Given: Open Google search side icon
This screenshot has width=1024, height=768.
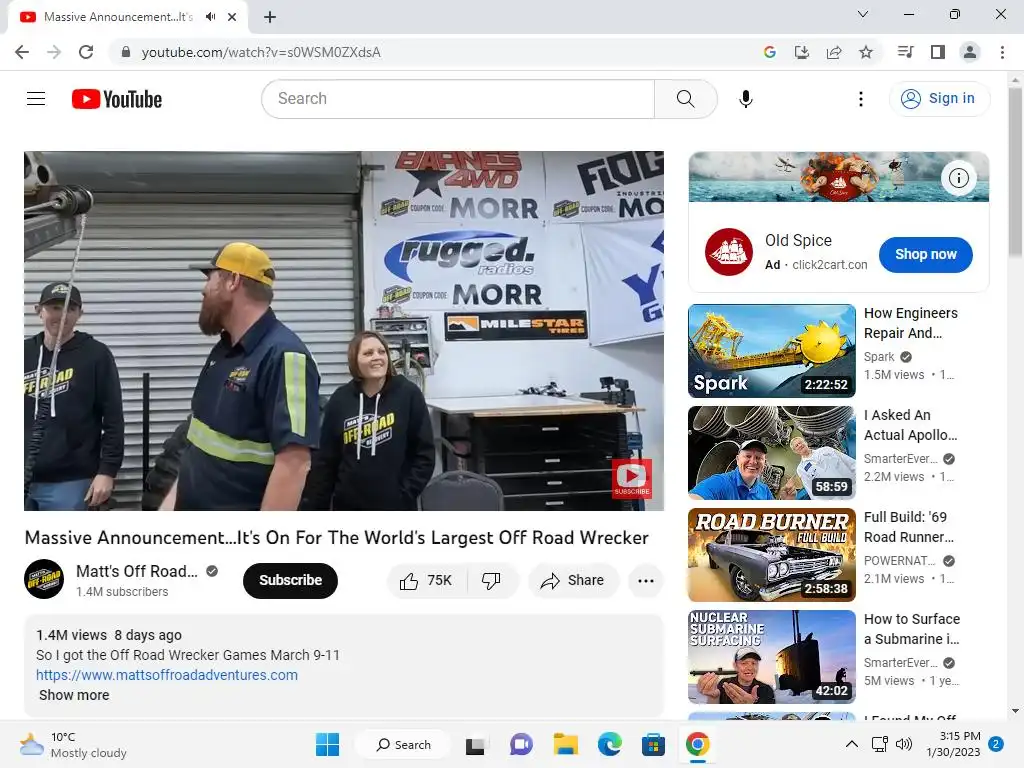Looking at the screenshot, I should pyautogui.click(x=770, y=52).
